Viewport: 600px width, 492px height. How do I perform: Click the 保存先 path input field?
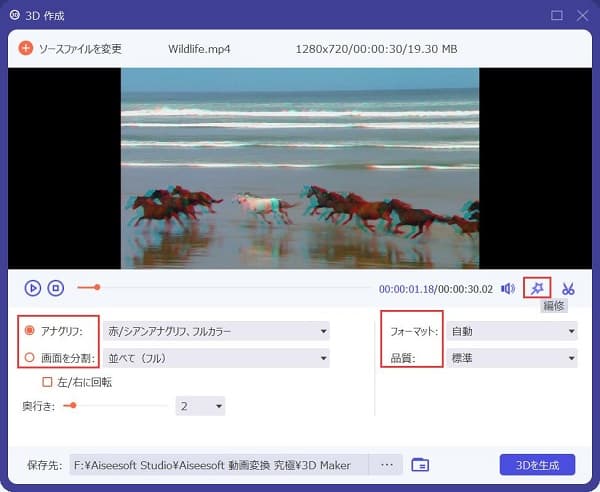218,465
